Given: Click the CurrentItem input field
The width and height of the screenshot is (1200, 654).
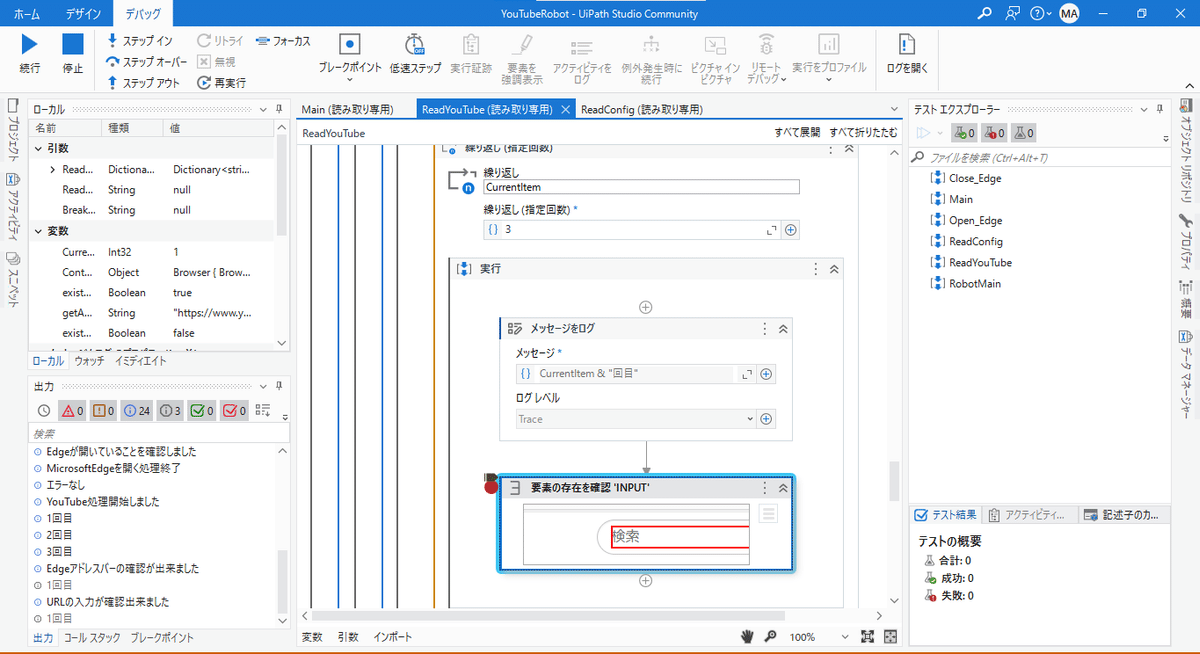Looking at the screenshot, I should coord(641,186).
